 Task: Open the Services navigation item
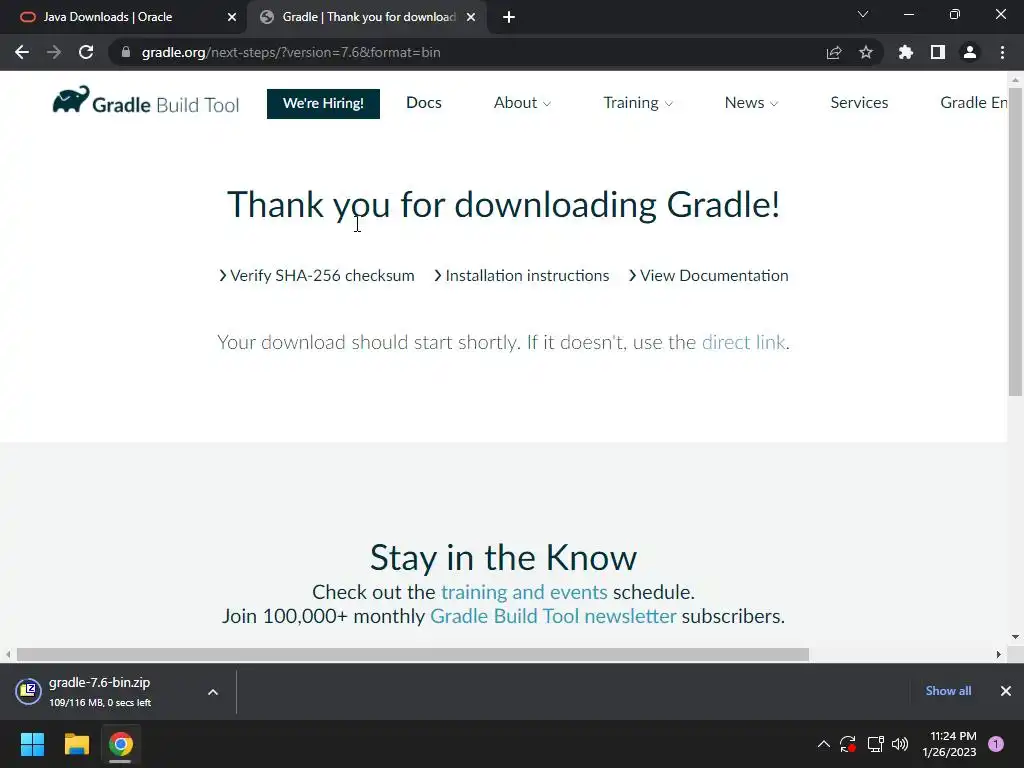coord(859,103)
